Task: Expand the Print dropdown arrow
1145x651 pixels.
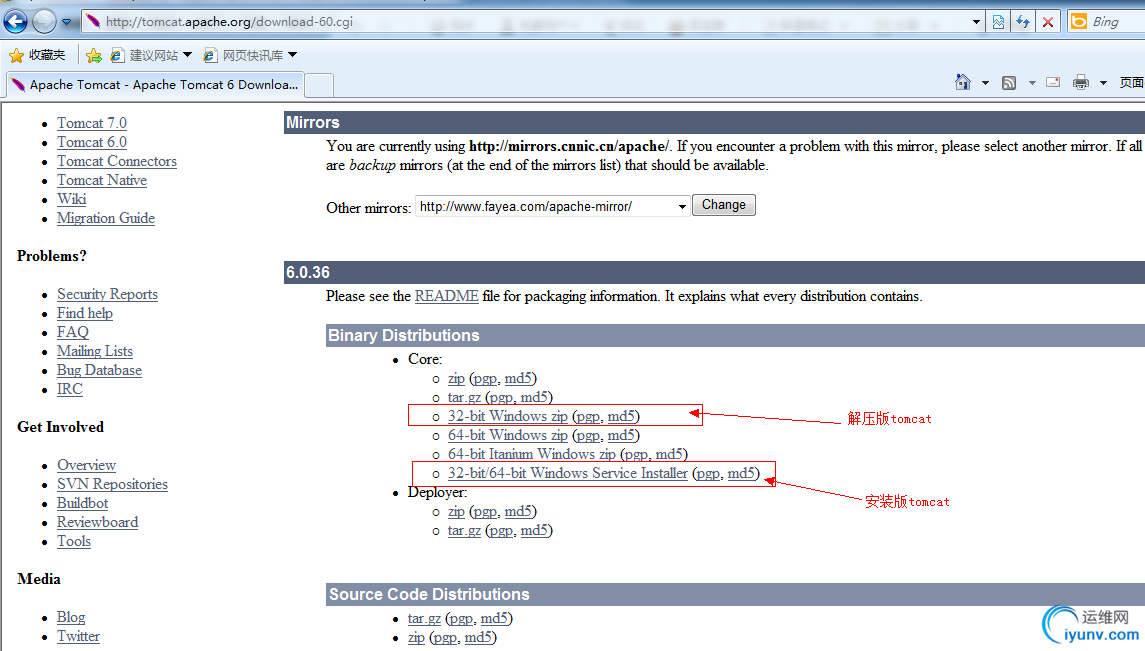Action: click(x=1103, y=83)
